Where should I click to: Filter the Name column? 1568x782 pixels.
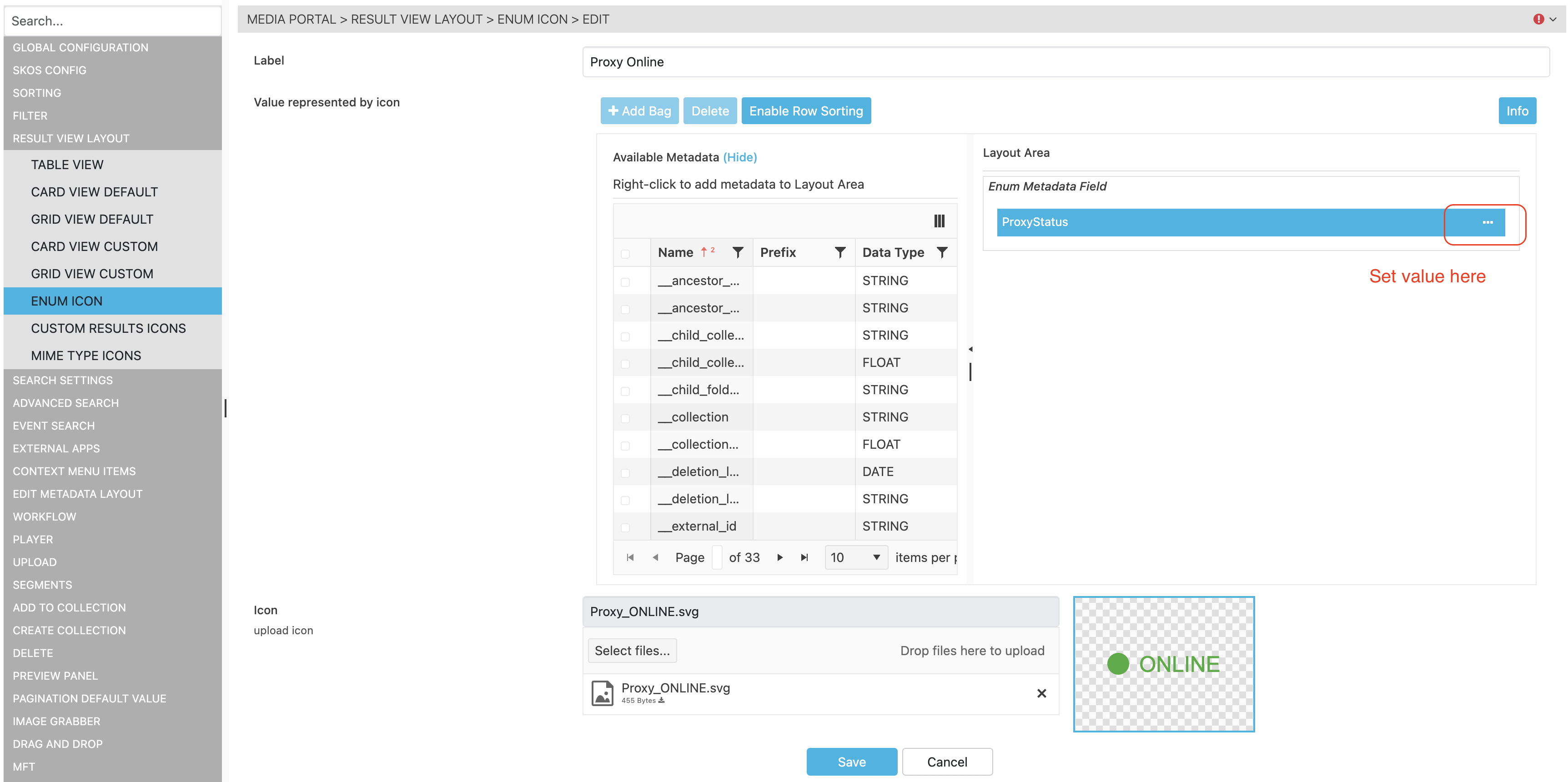coord(737,252)
